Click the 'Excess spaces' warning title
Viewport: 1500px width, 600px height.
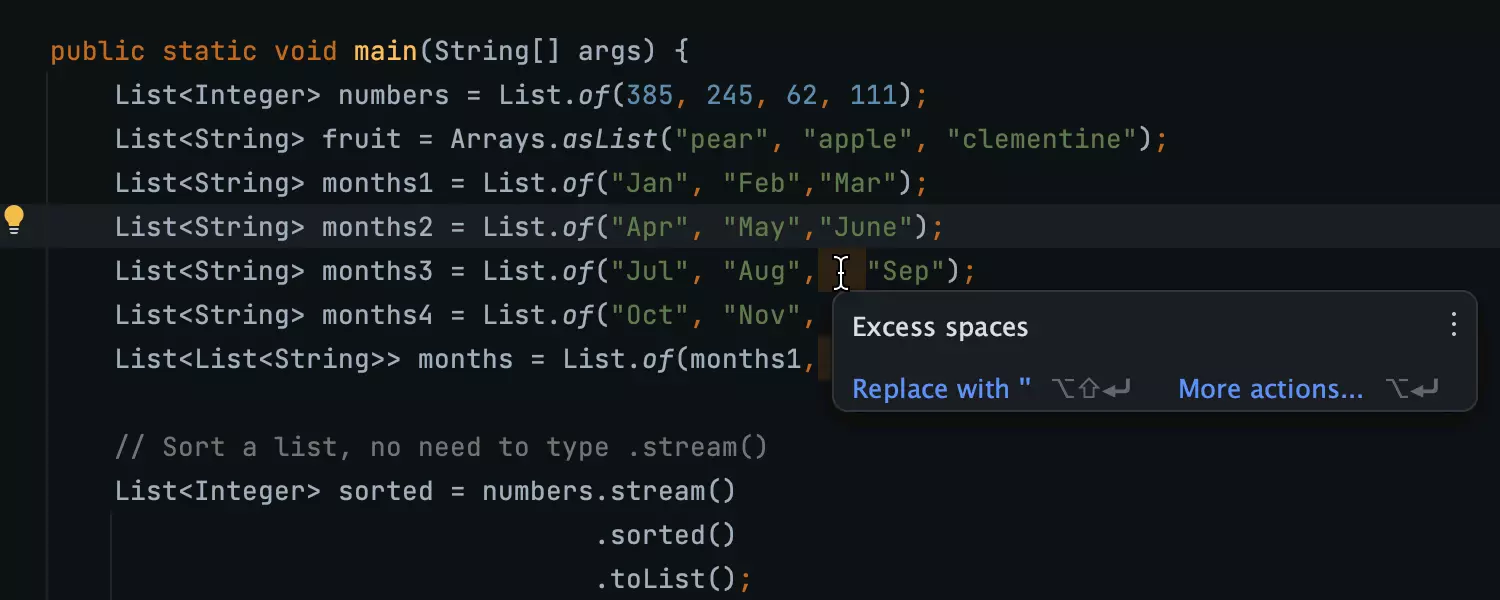point(939,327)
